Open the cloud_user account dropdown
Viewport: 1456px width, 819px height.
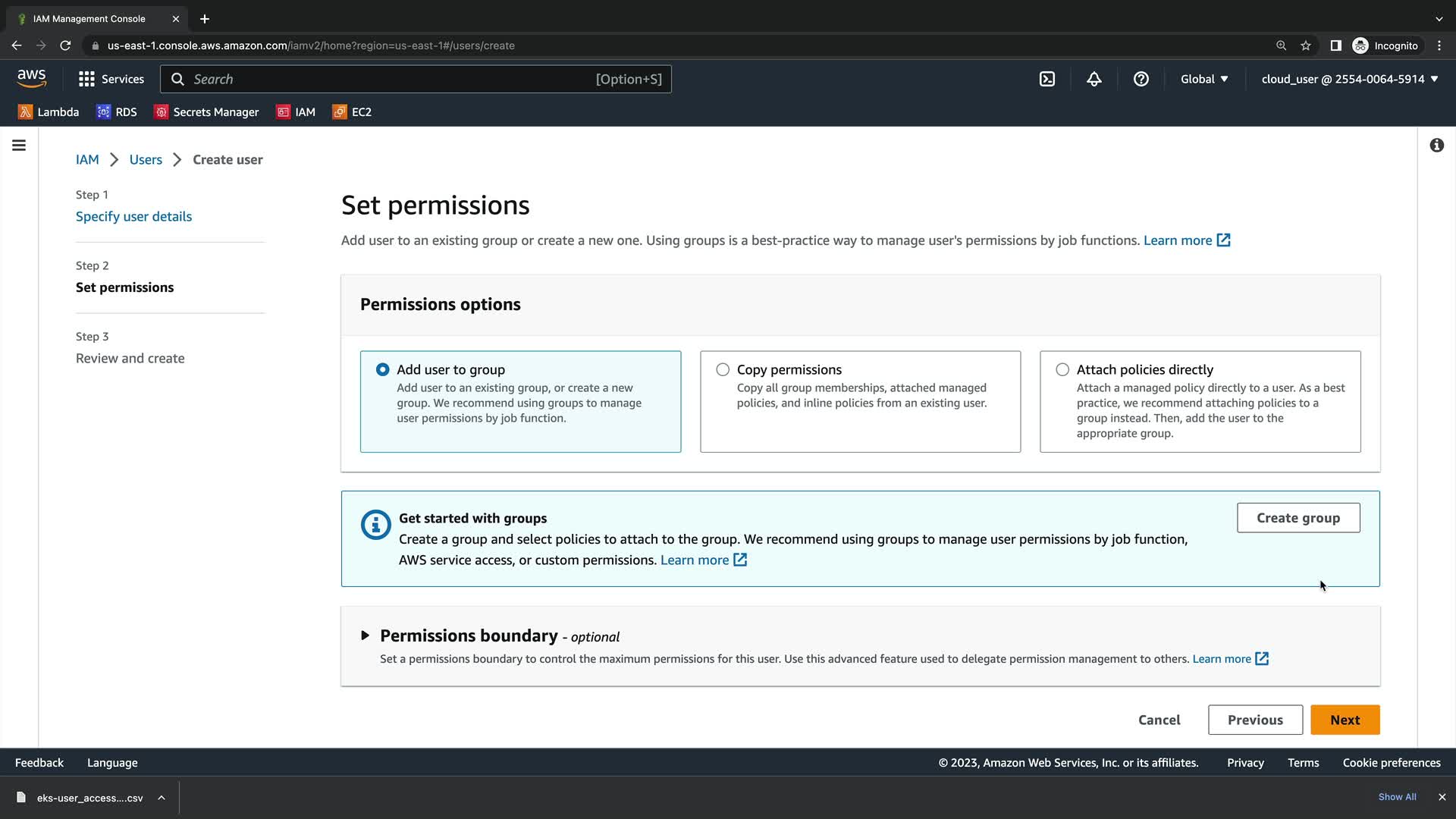(1349, 79)
